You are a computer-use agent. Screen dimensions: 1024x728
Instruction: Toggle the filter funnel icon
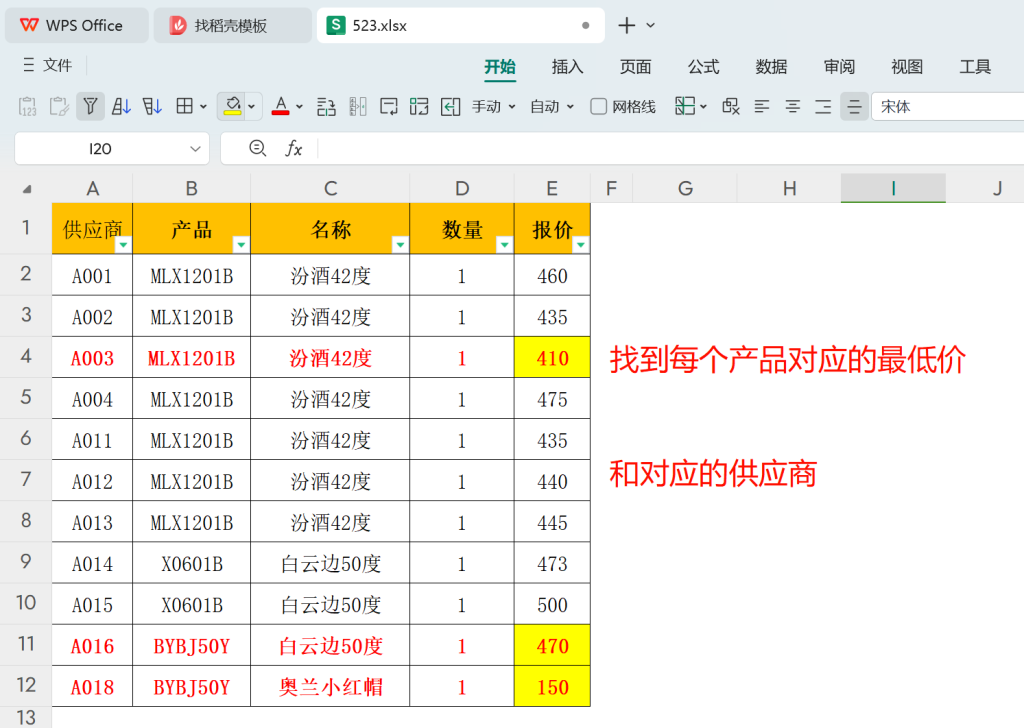[x=90, y=106]
